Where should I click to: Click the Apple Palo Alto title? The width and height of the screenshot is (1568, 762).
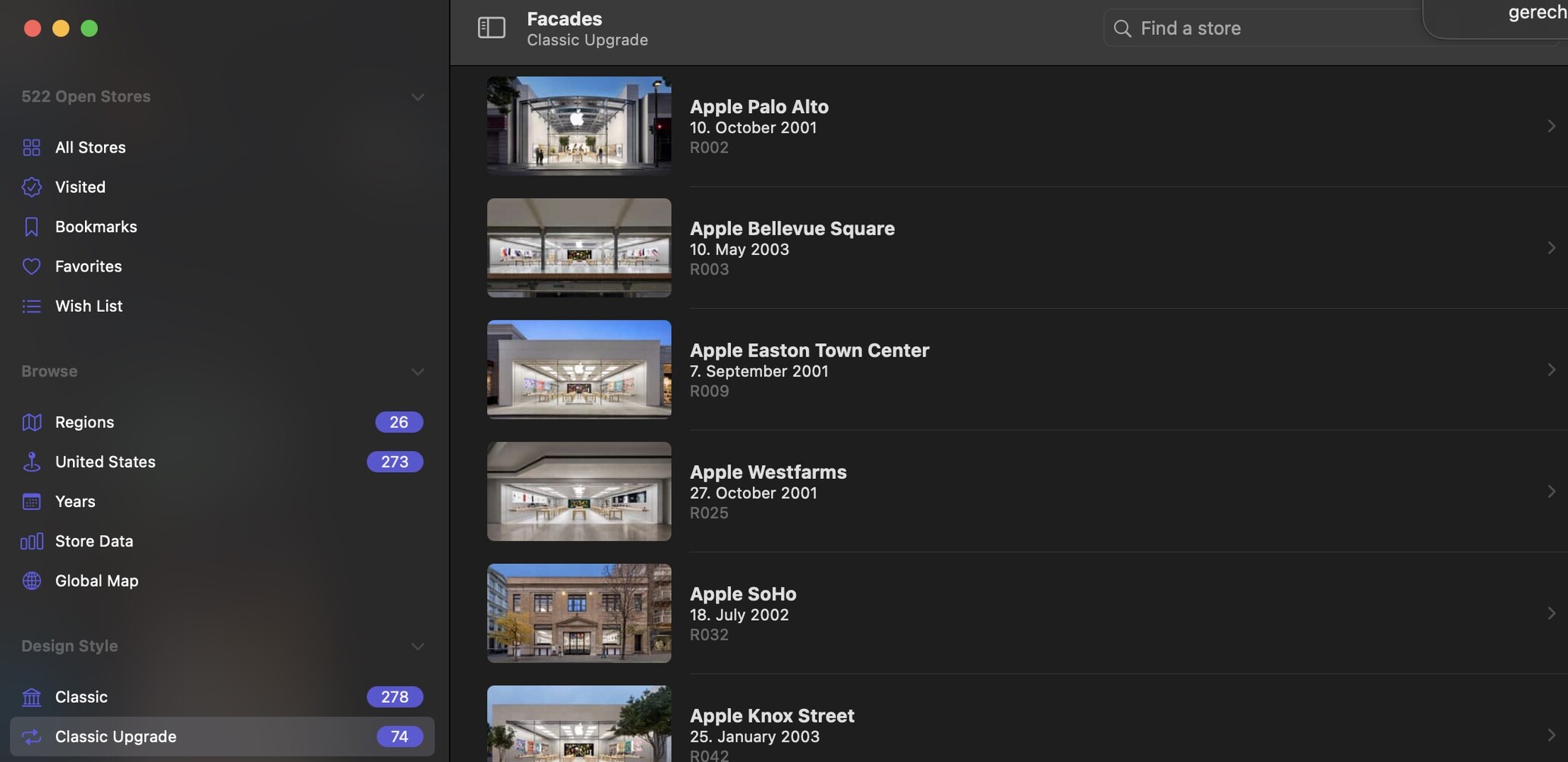(x=759, y=106)
